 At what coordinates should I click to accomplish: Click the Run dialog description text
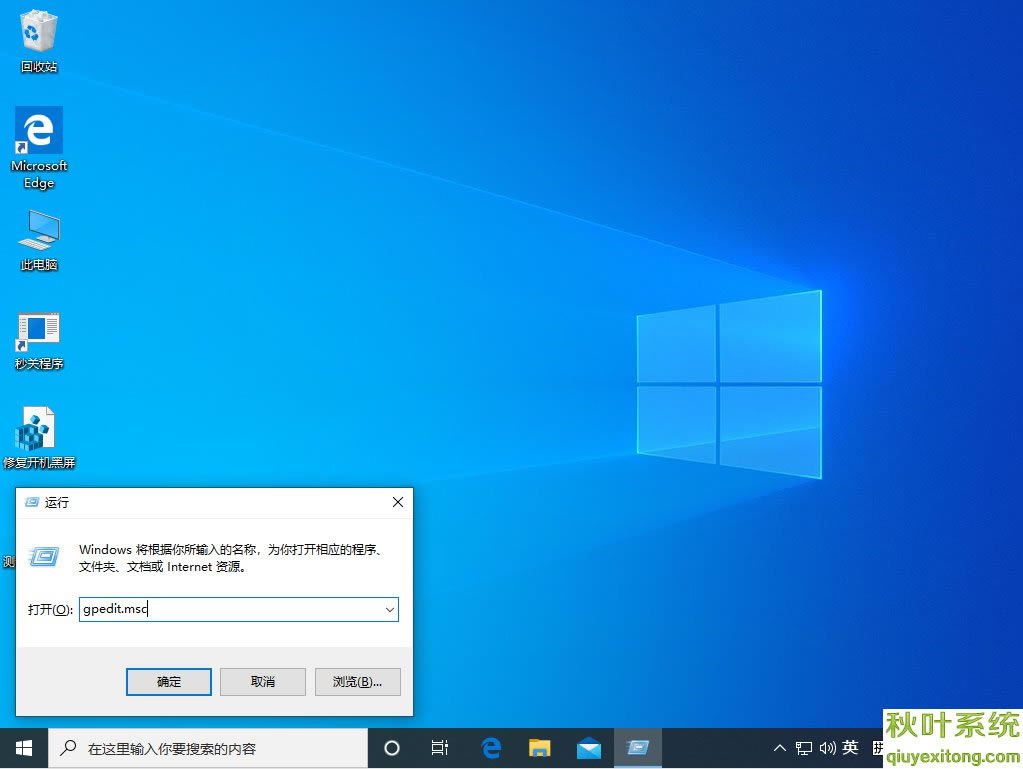coord(230,558)
